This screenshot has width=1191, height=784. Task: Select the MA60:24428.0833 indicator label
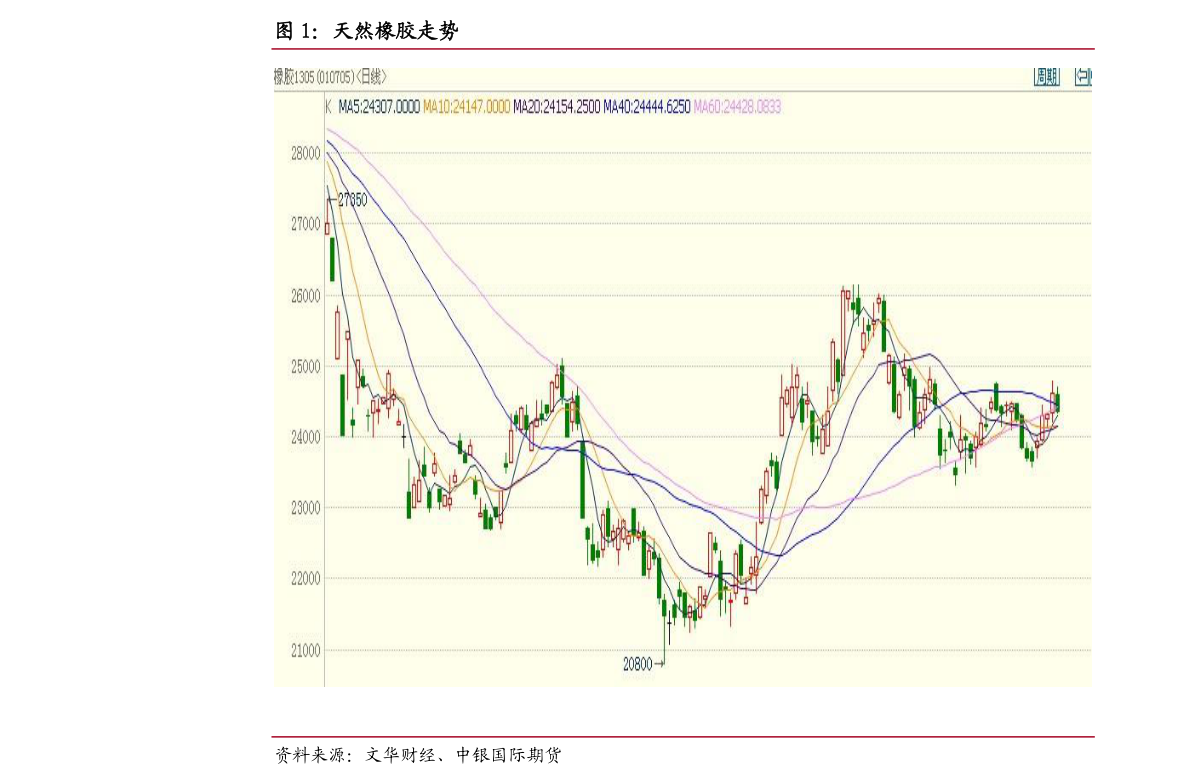[x=737, y=107]
